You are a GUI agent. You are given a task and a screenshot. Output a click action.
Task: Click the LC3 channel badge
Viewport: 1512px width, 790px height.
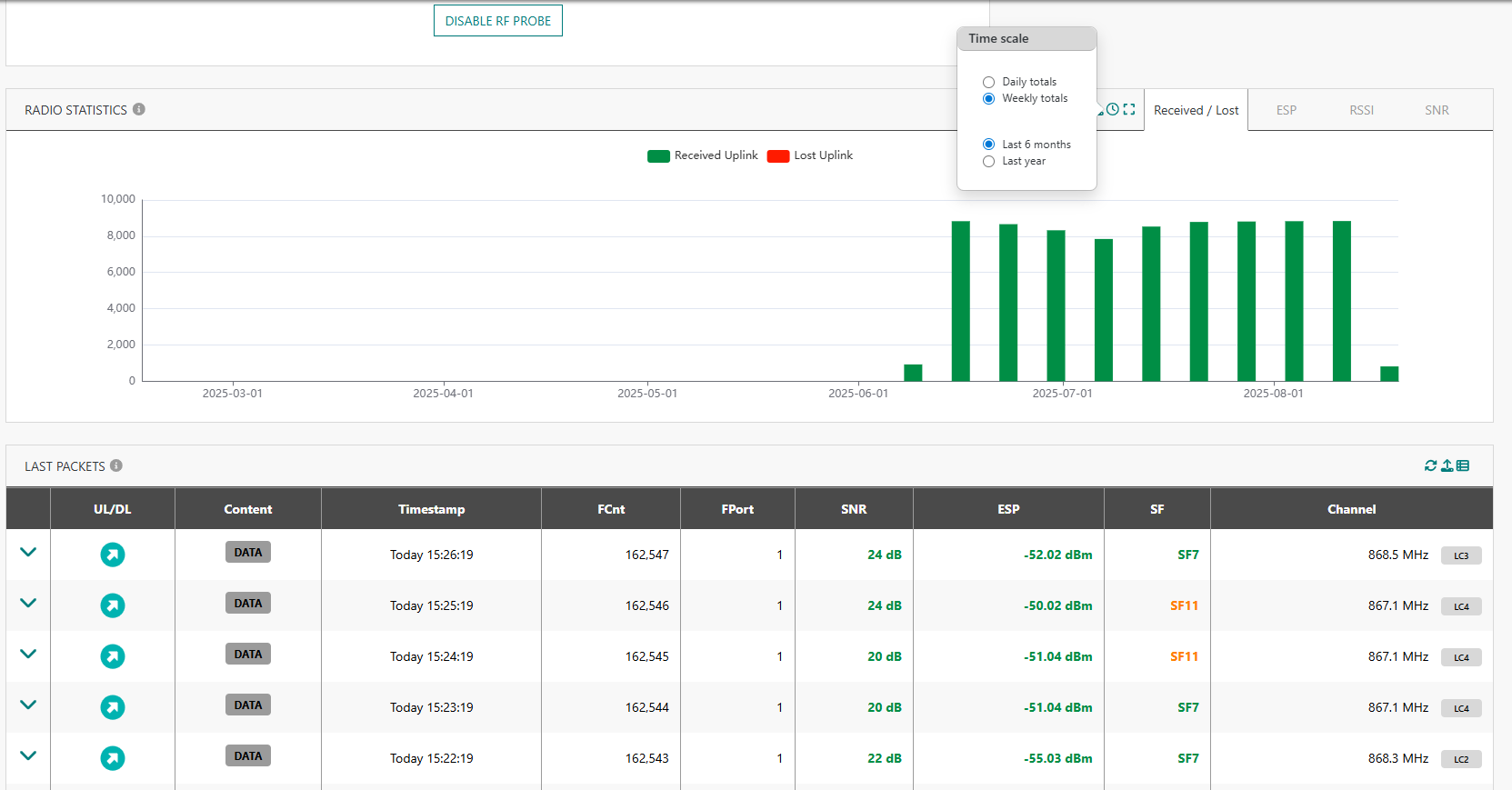pyautogui.click(x=1461, y=555)
